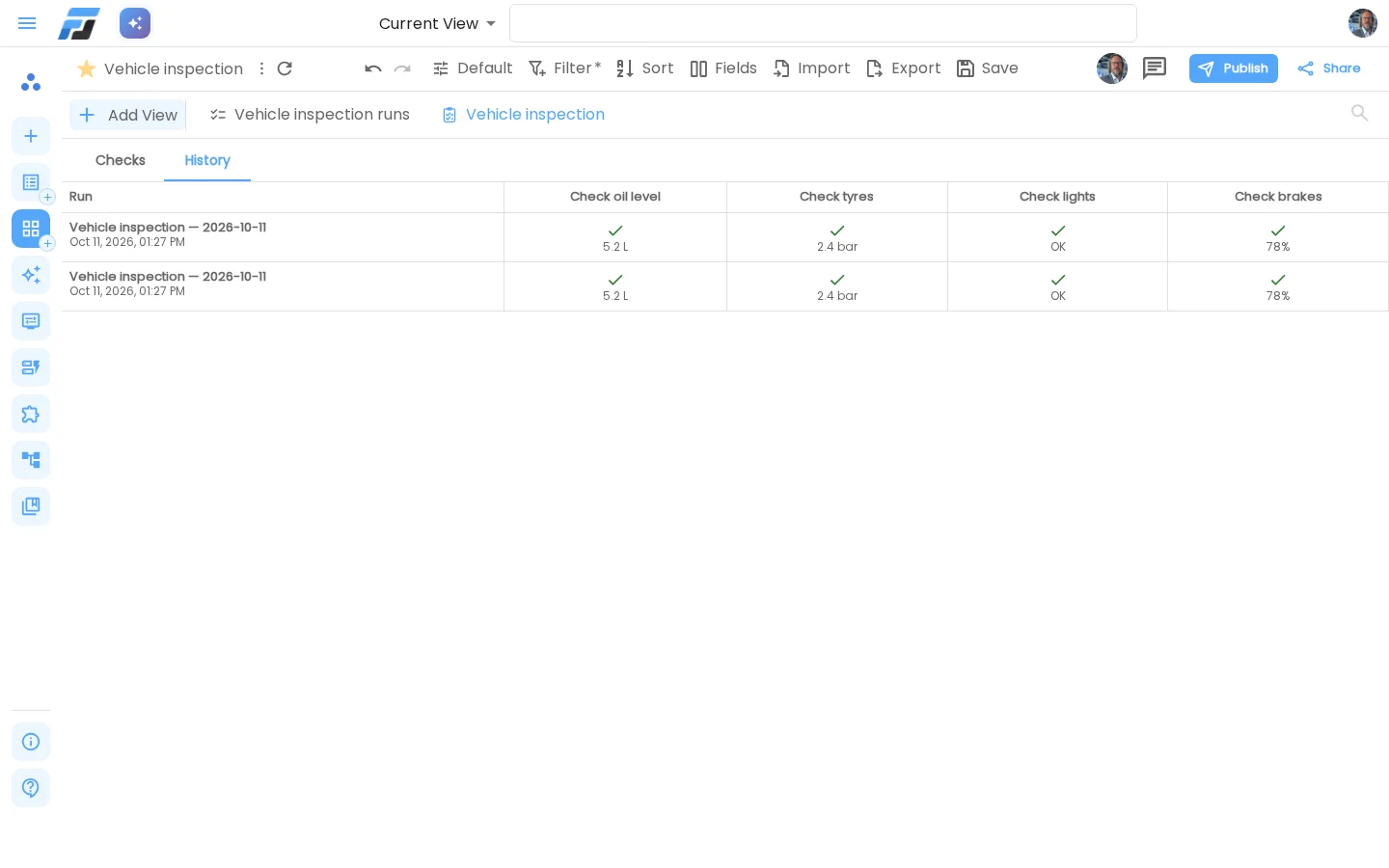Click the refresh icon
1389x868 pixels.
click(x=285, y=68)
